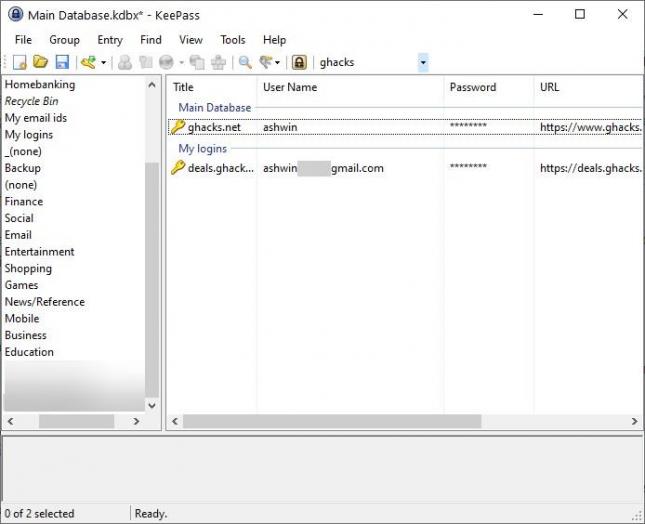Click the group tree scroll up arrow
This screenshot has height=524, width=645.
(x=152, y=85)
